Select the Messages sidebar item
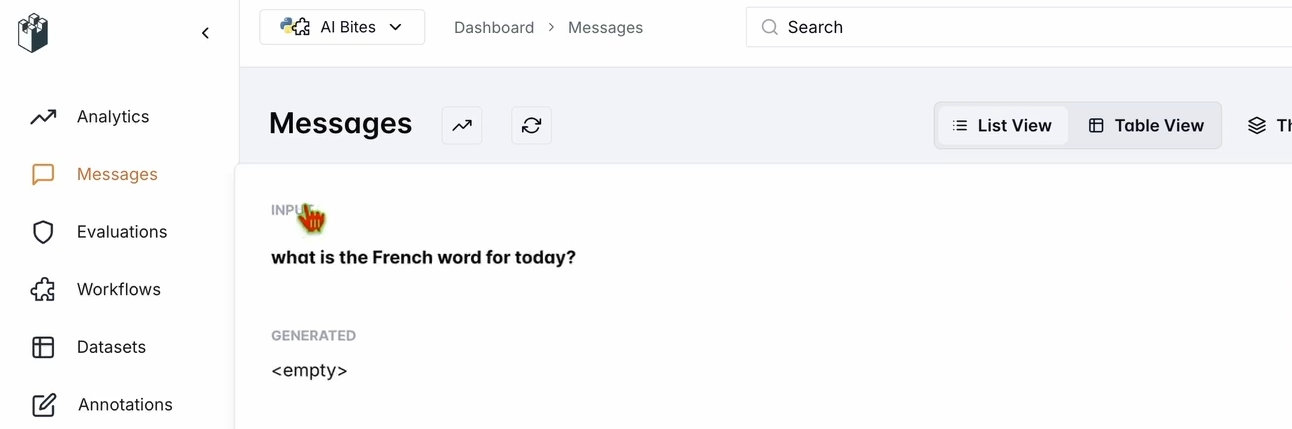This screenshot has height=429, width=1292. 117,174
